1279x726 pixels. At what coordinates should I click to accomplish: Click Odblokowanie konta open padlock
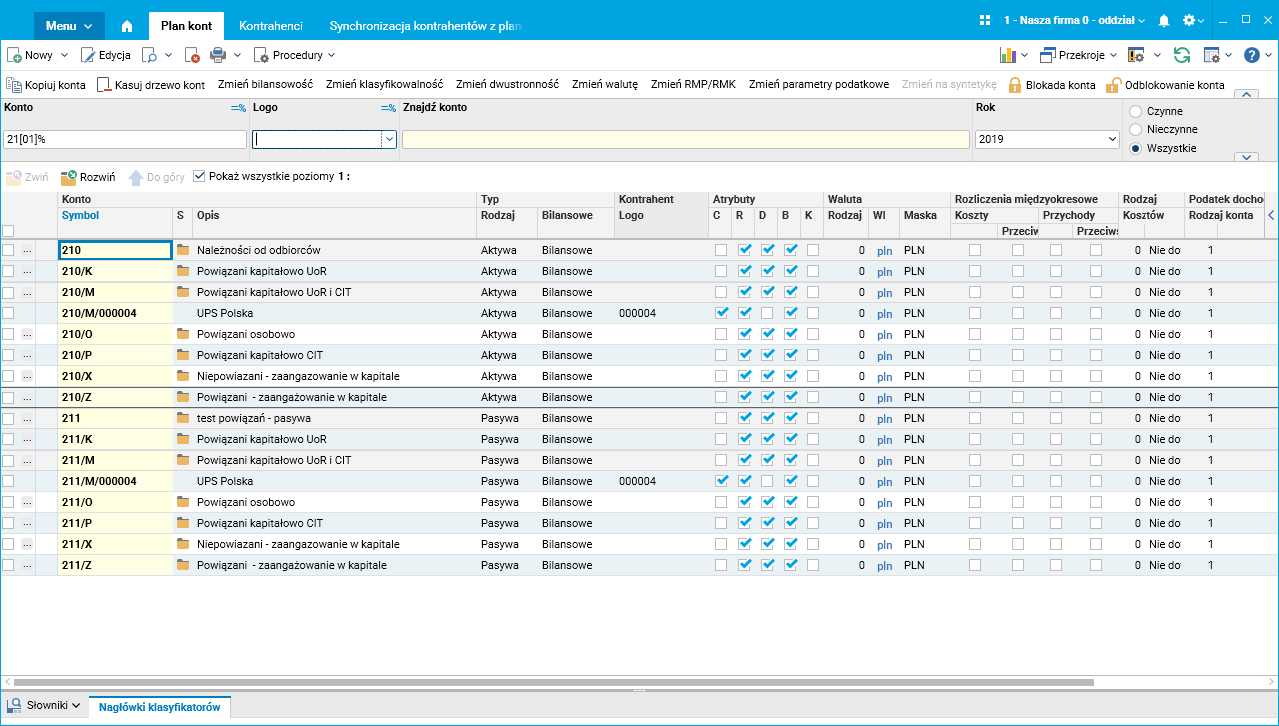click(1165, 85)
